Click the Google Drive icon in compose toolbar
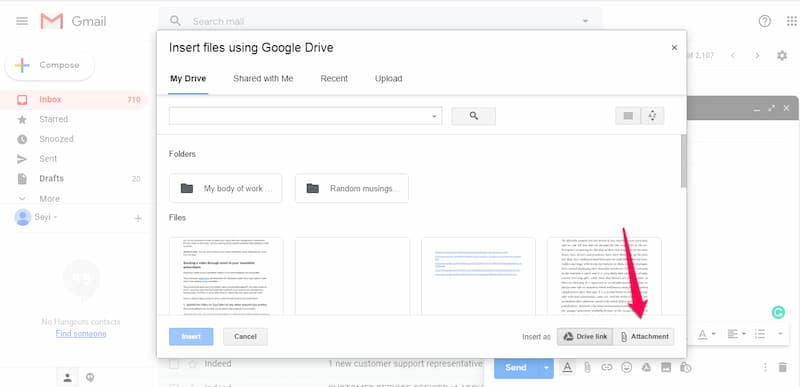800x387 pixels. [x=646, y=367]
